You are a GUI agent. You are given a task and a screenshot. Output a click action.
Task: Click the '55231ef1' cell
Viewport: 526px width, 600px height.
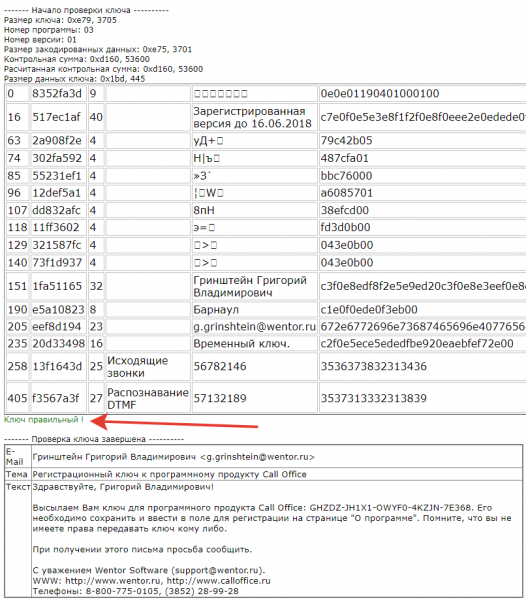[x=59, y=176]
